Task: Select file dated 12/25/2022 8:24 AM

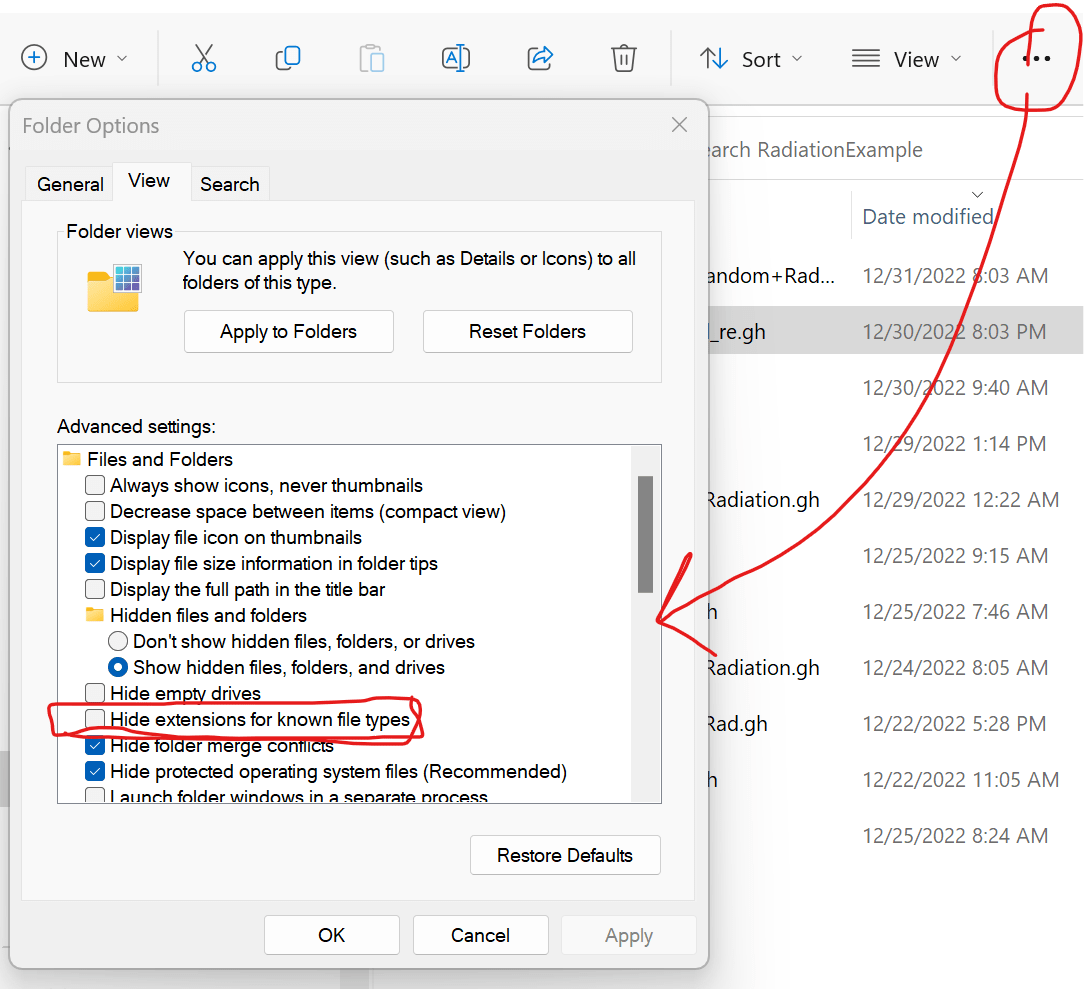Action: click(895, 836)
